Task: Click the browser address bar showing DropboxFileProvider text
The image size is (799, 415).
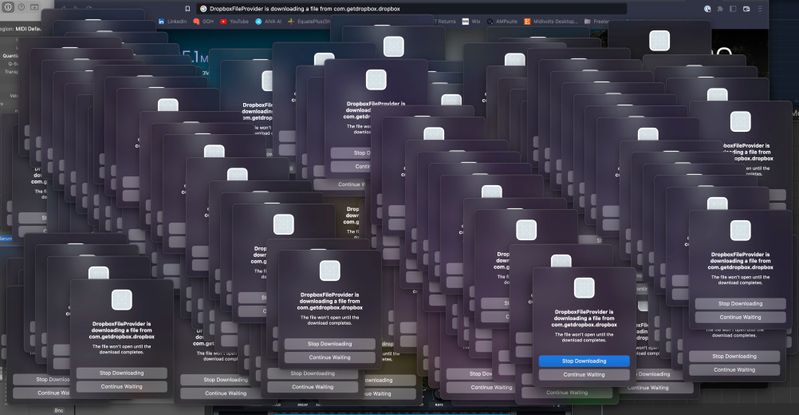Action: (x=412, y=9)
